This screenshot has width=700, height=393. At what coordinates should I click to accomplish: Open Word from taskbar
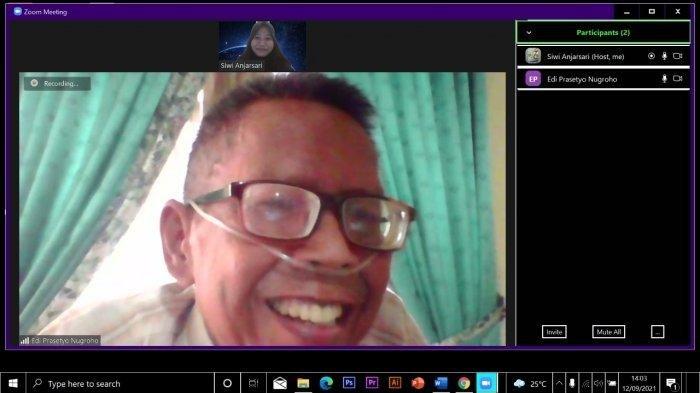[x=441, y=383]
